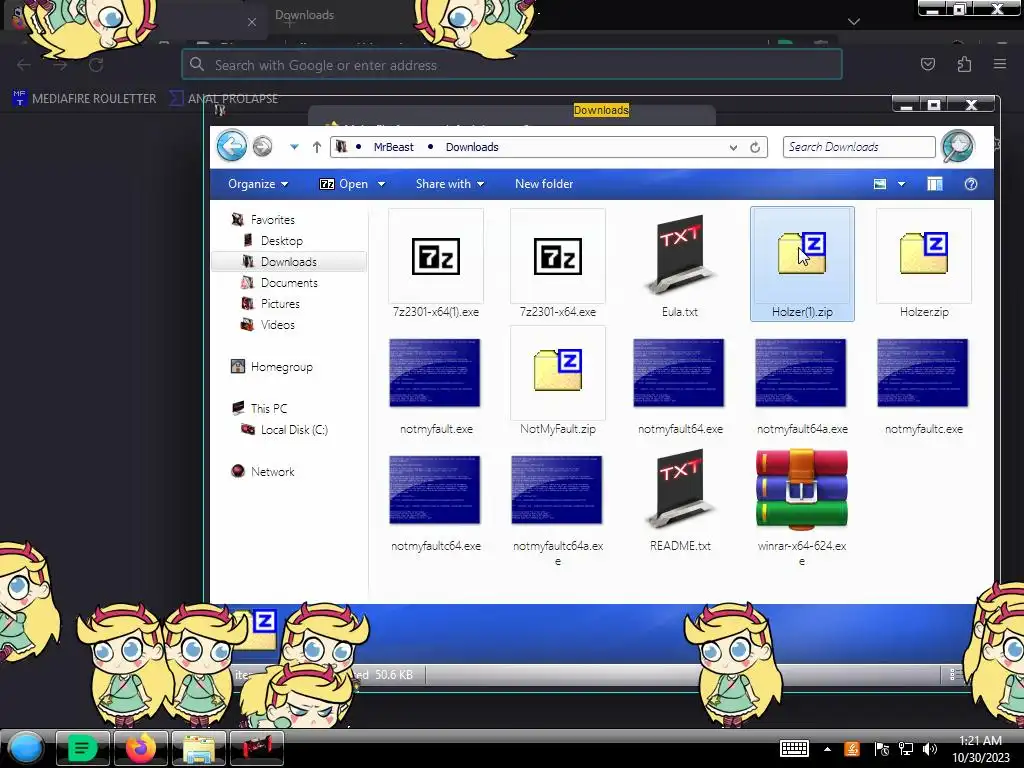Open recent locations dropdown arrow
Image resolution: width=1024 pixels, height=768 pixels.
click(x=295, y=147)
